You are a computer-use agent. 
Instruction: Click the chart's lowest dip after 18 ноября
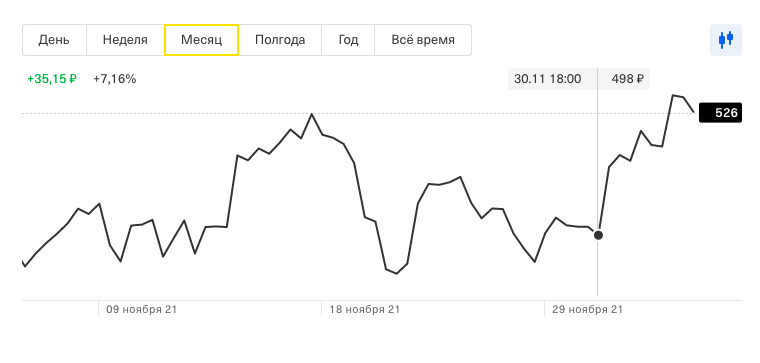coord(396,273)
